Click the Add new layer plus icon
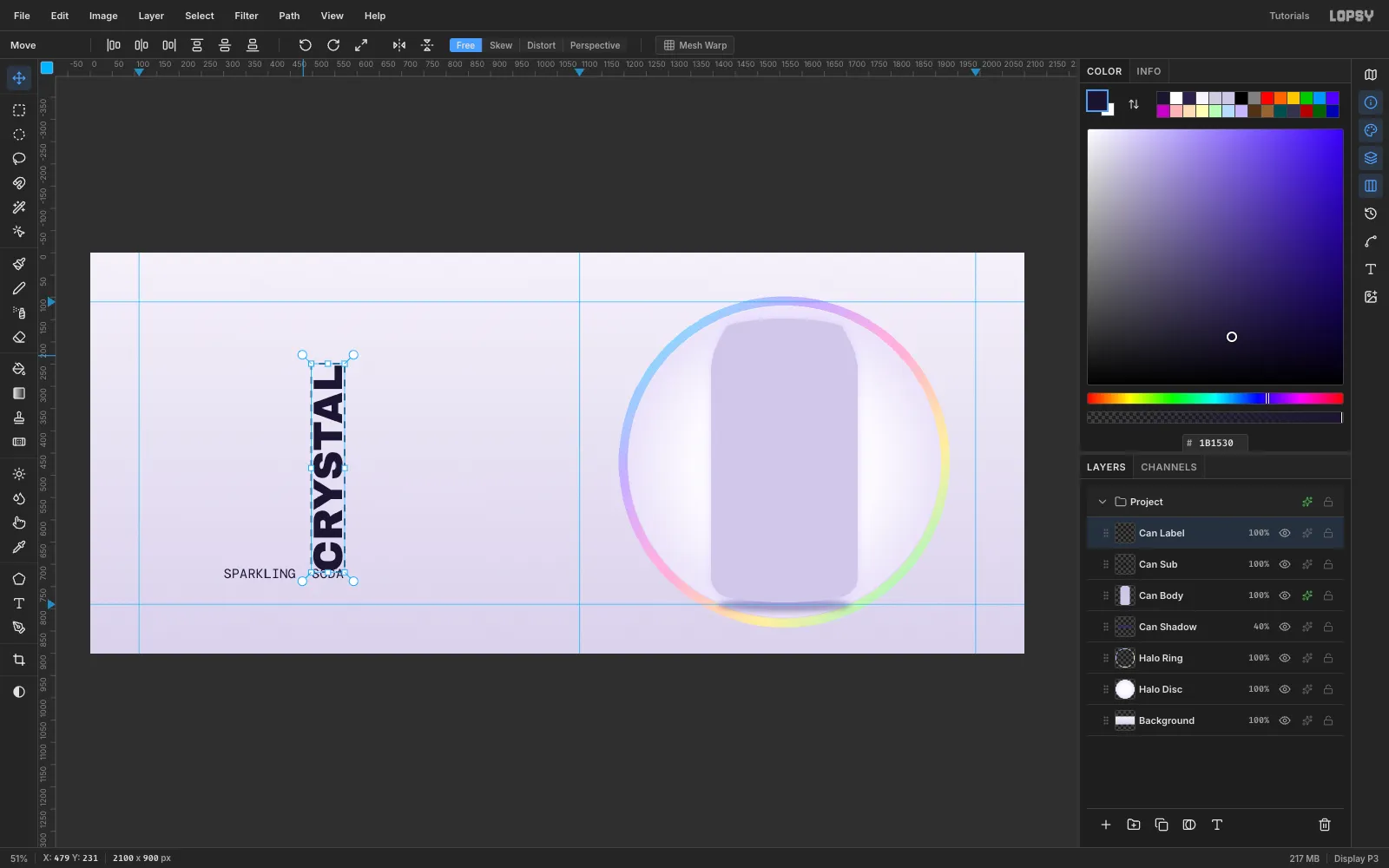 coord(1106,825)
